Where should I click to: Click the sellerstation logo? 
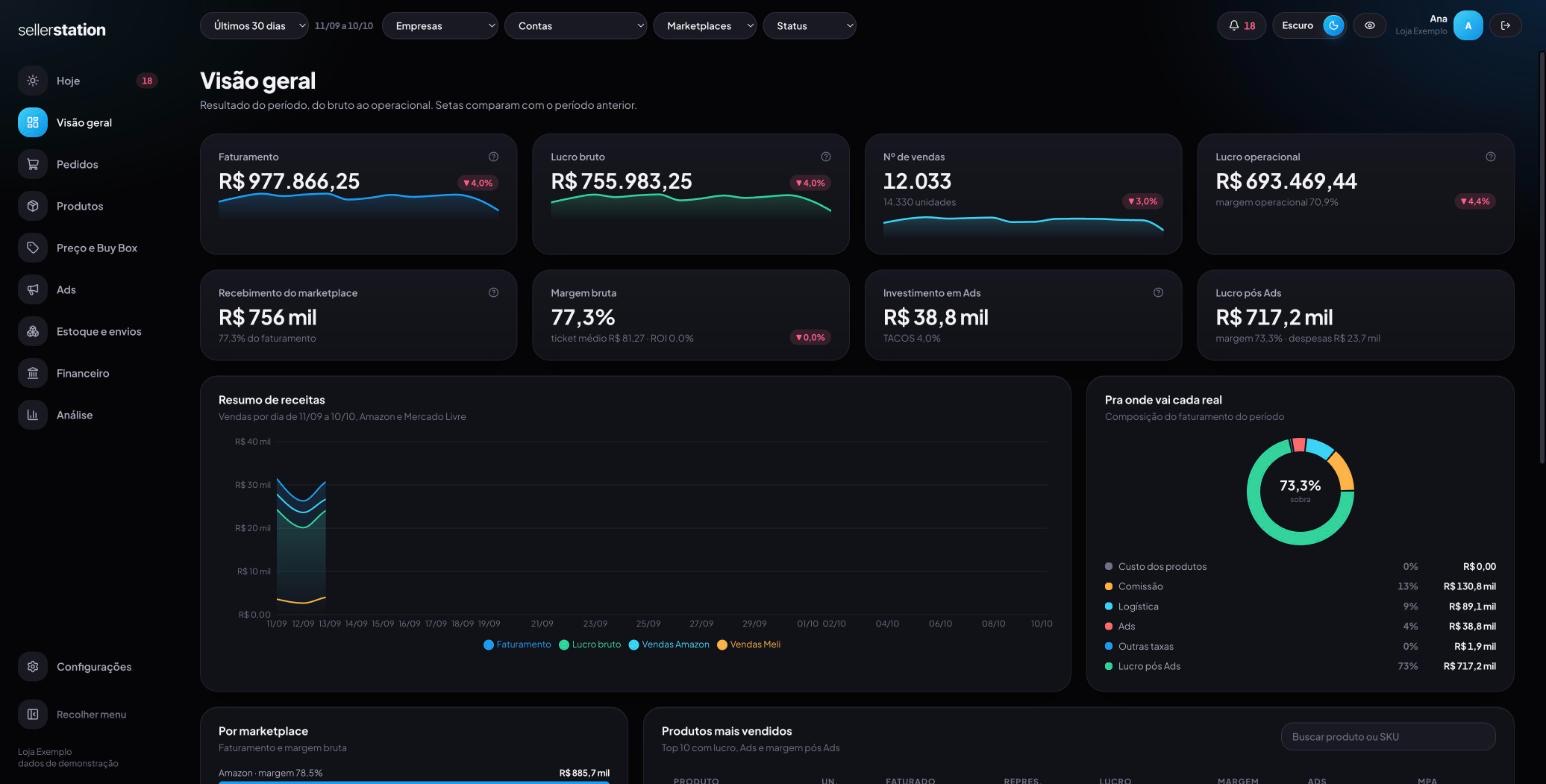62,30
